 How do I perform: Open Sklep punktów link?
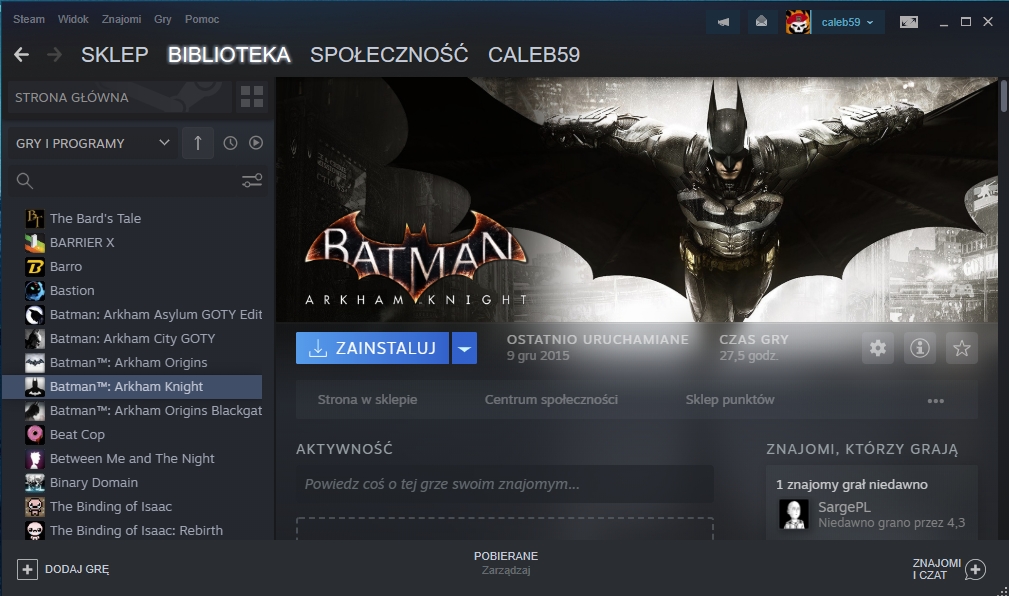click(730, 400)
